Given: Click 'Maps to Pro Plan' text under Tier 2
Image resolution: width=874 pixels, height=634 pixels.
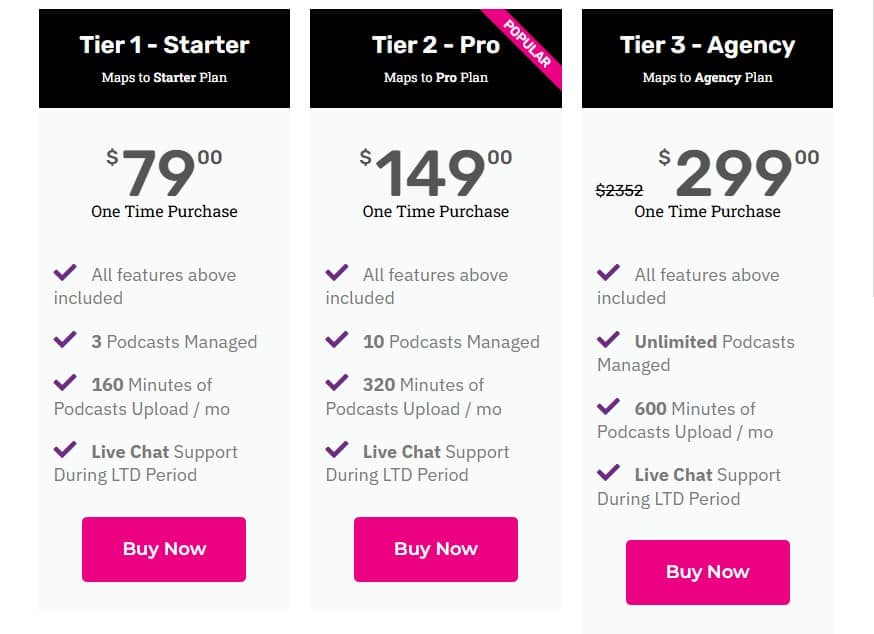Looking at the screenshot, I should (436, 77).
